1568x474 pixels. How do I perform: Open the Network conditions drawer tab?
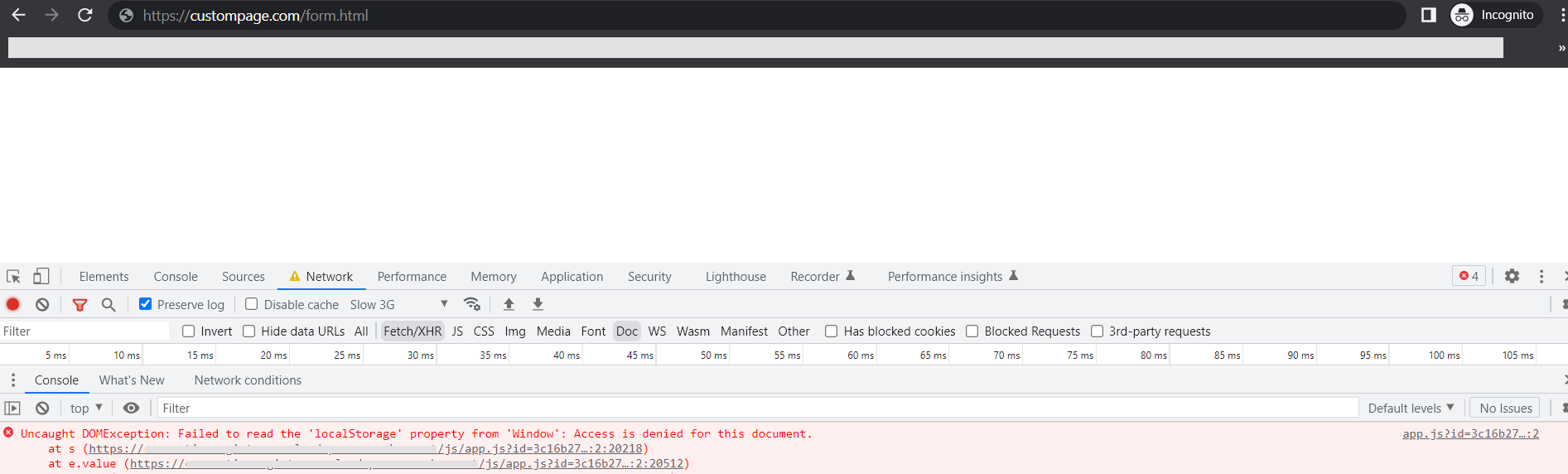coord(248,380)
